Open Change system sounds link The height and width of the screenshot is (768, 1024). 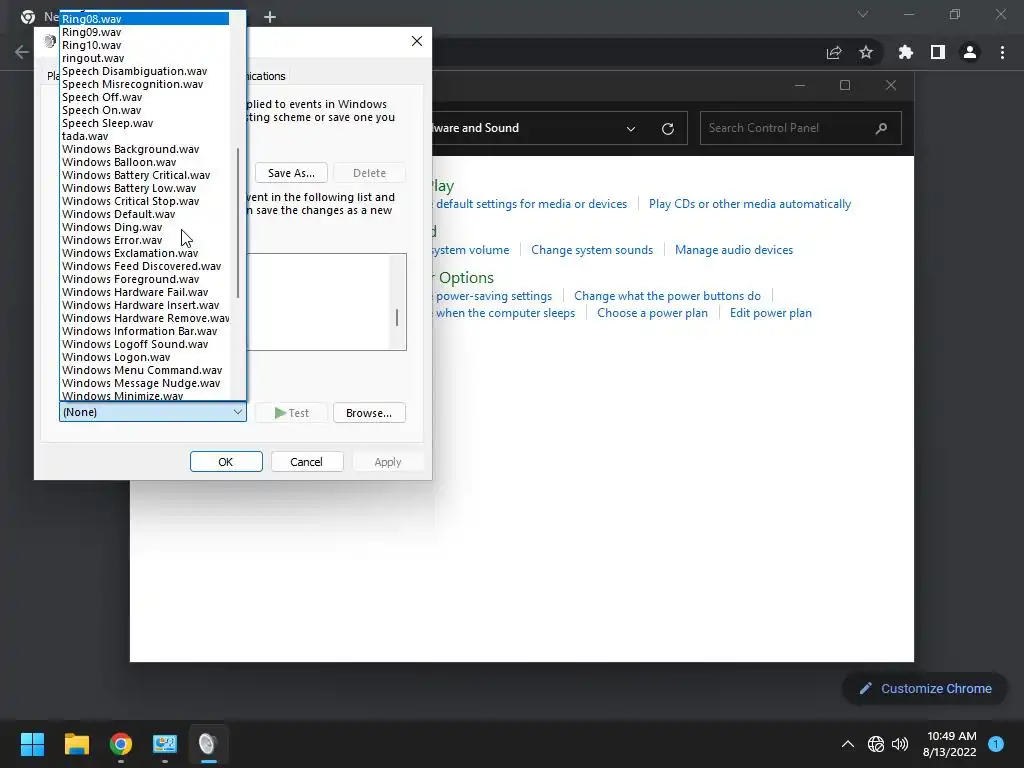point(592,250)
